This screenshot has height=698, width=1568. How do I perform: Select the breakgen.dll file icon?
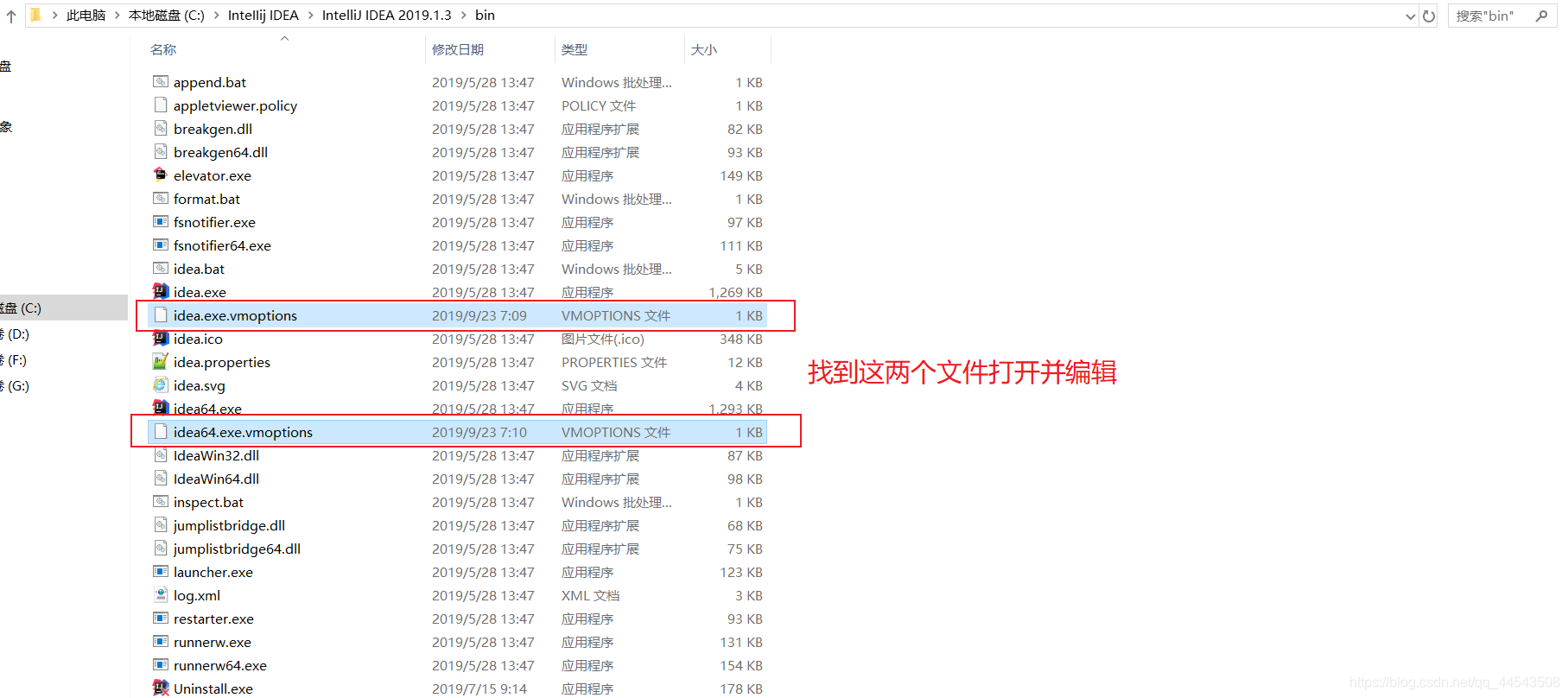click(x=161, y=129)
